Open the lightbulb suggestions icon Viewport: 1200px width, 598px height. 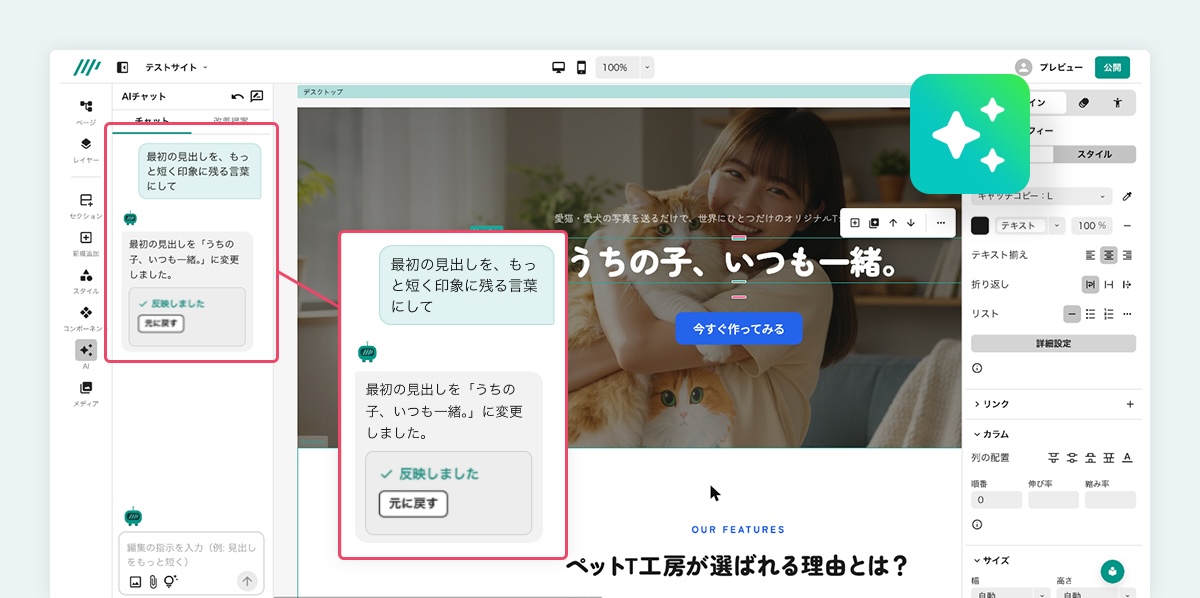[171, 581]
